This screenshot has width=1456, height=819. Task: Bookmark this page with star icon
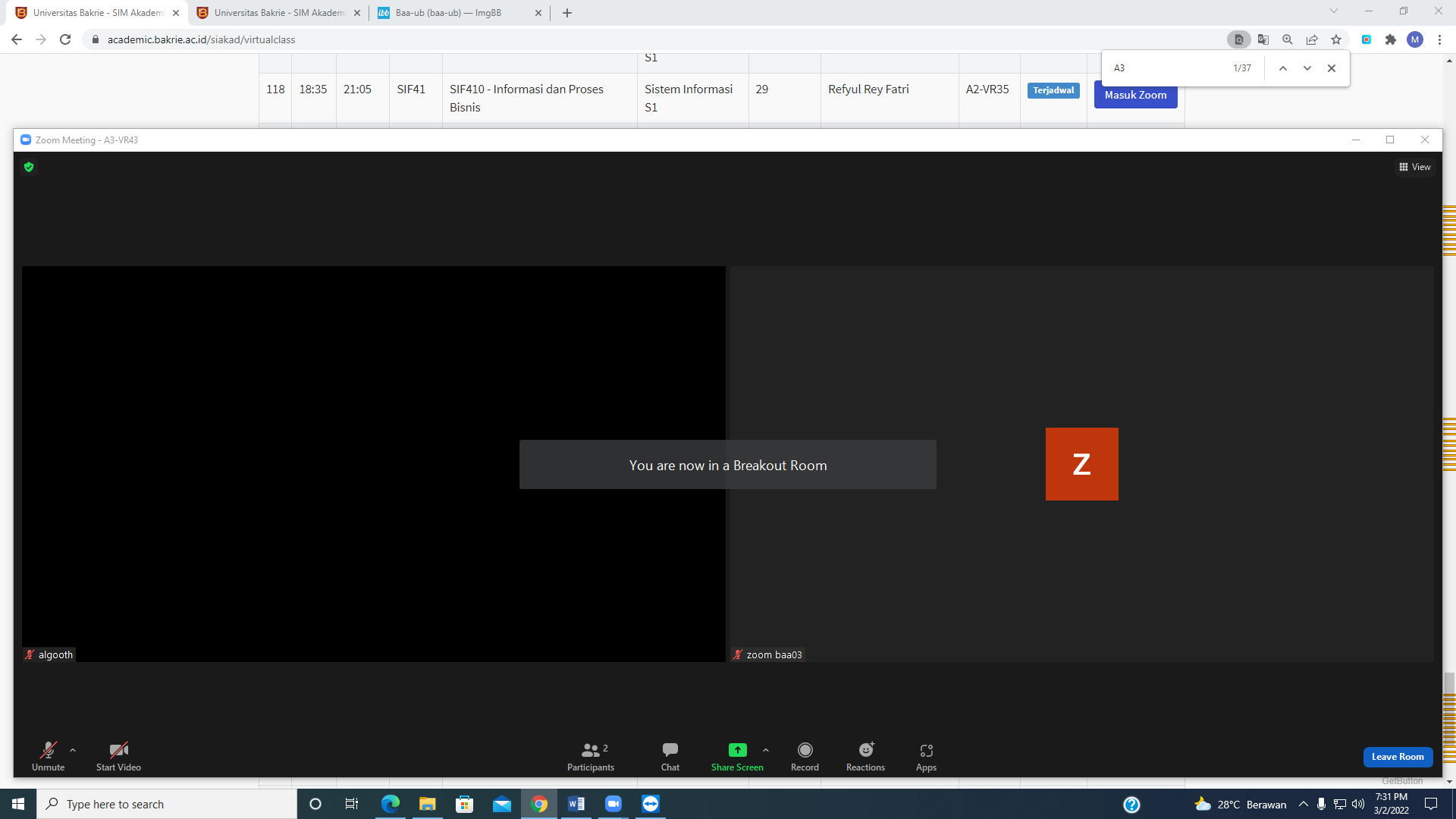[x=1336, y=39]
